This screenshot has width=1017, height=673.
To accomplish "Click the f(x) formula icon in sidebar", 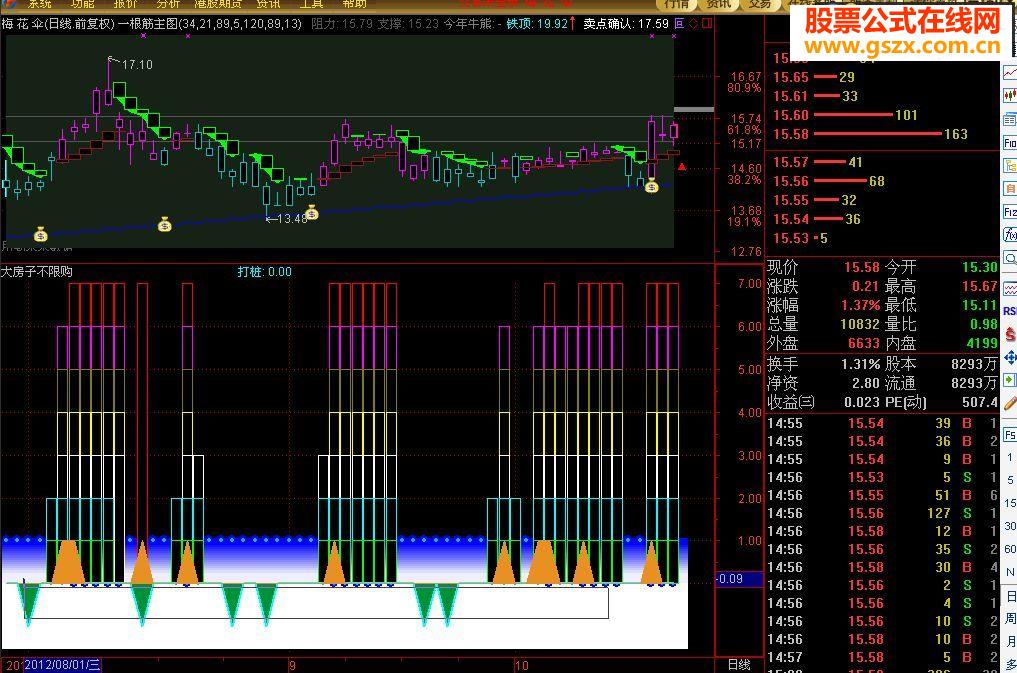I will point(1010,235).
